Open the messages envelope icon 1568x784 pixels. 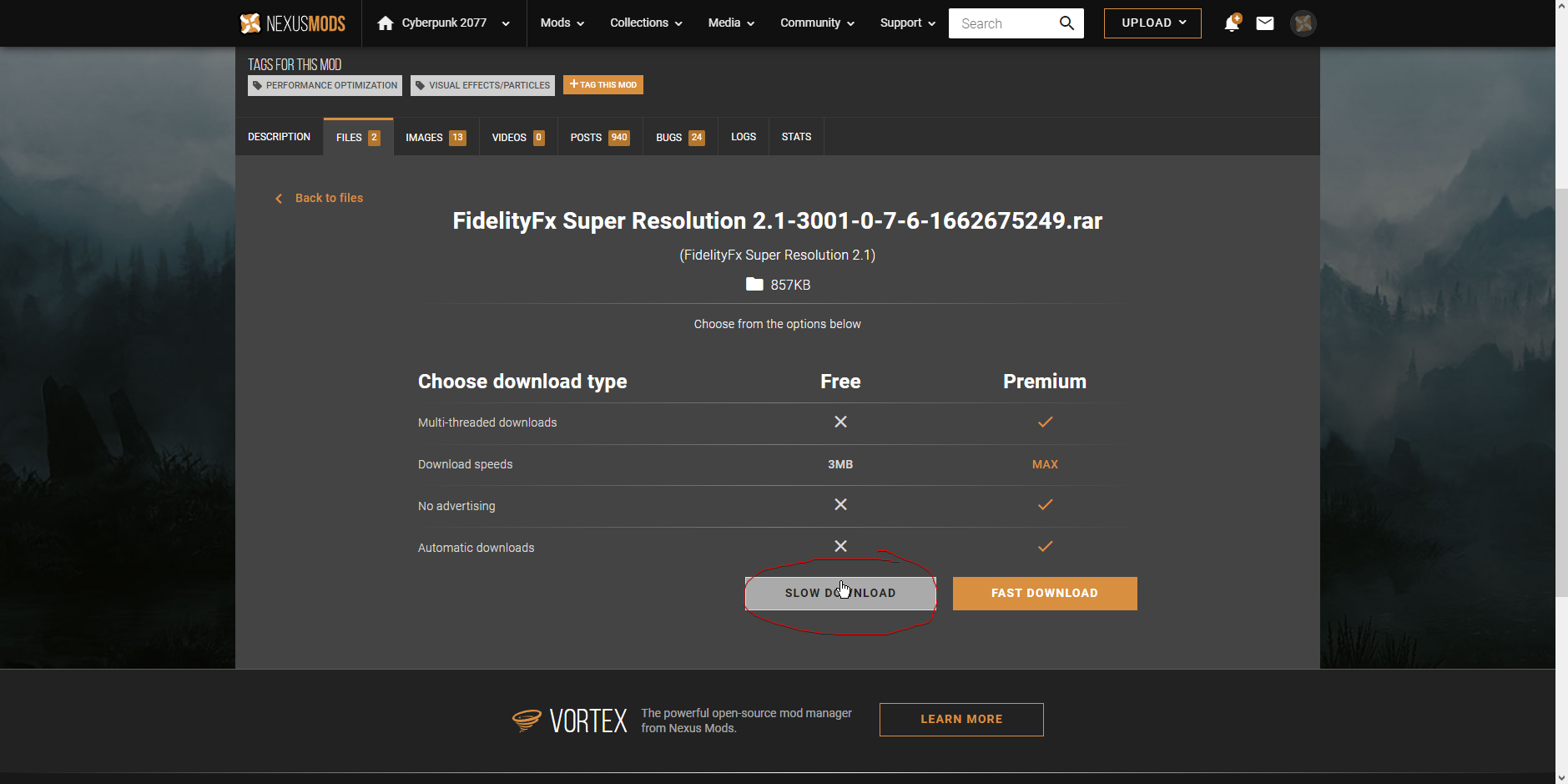tap(1265, 23)
